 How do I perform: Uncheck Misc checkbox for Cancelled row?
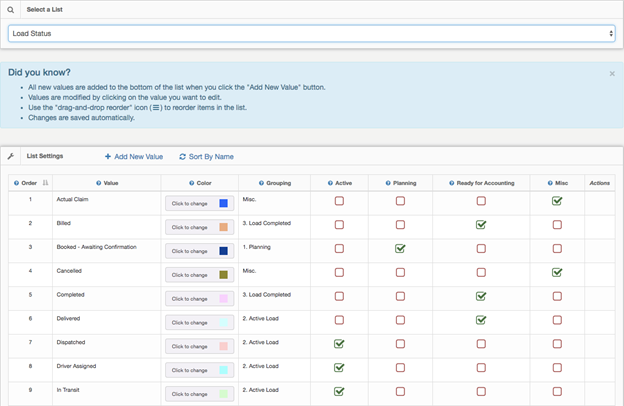[557, 272]
